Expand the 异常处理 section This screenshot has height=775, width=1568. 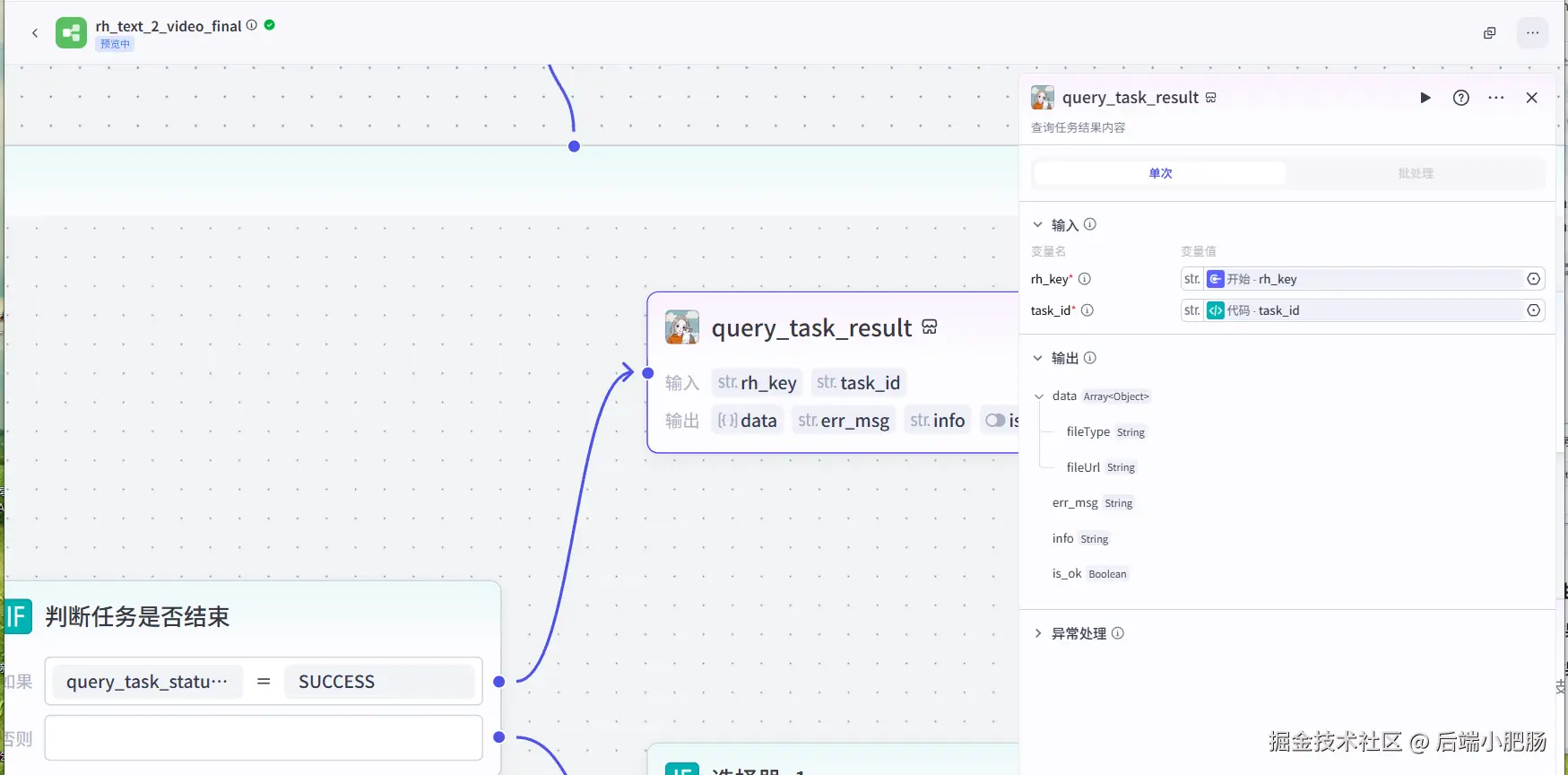(1038, 633)
